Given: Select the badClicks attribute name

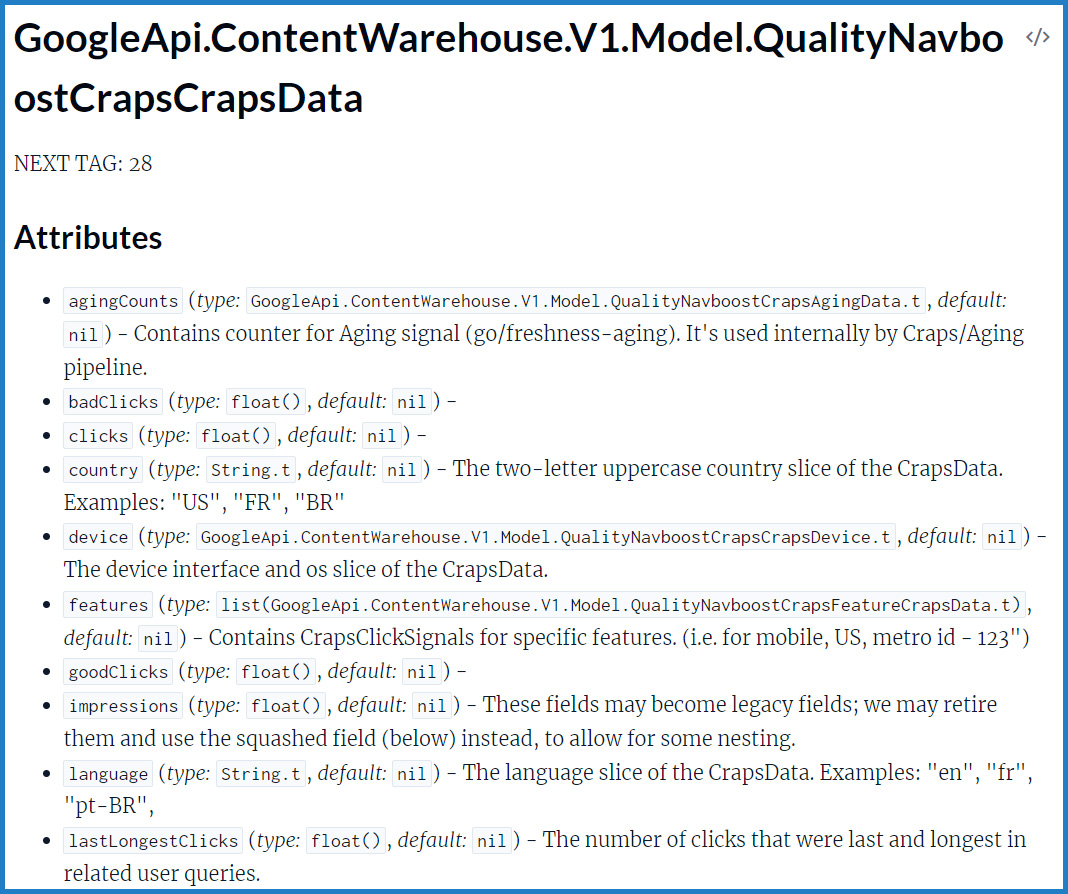Looking at the screenshot, I should coord(113,402).
